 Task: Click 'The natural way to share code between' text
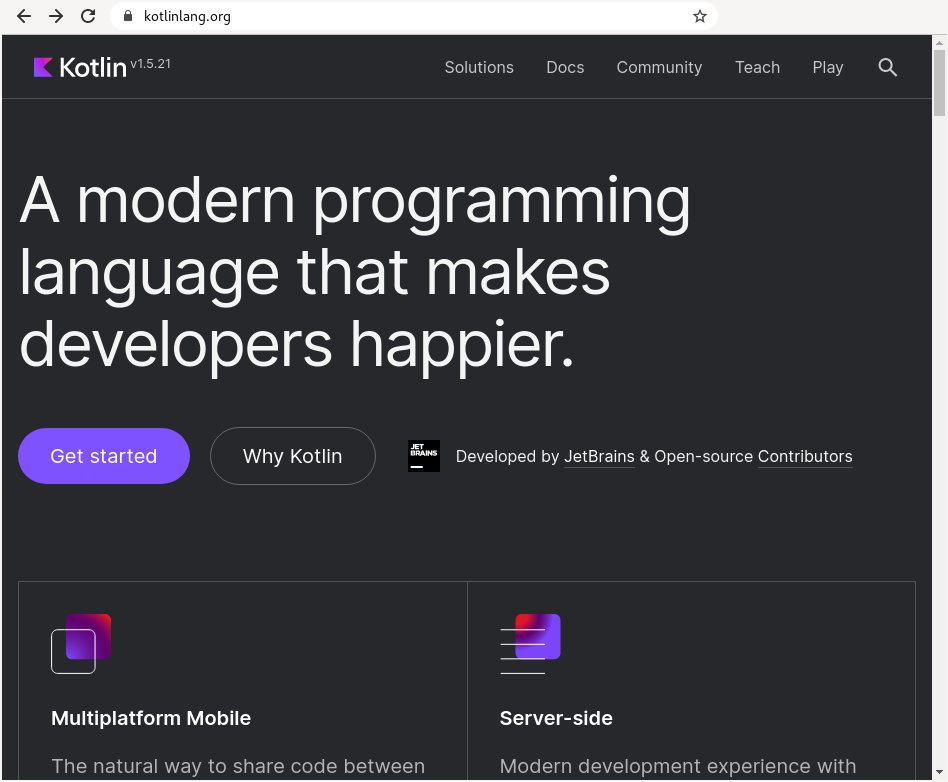tap(238, 766)
